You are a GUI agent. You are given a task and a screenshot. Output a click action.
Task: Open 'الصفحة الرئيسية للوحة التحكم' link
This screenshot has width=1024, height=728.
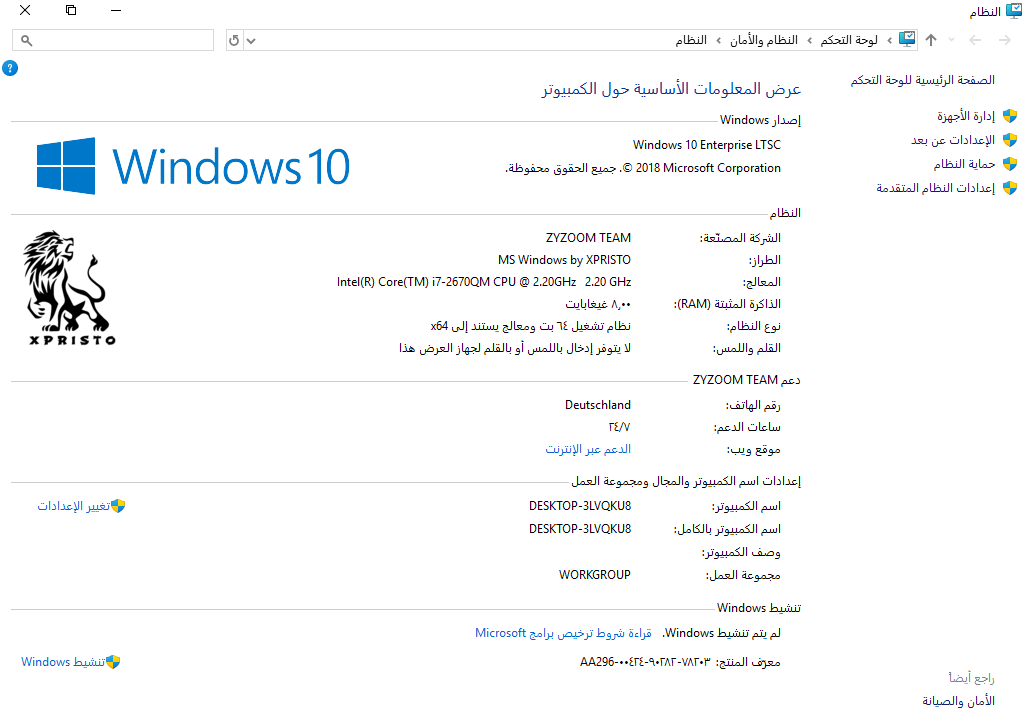(923, 80)
